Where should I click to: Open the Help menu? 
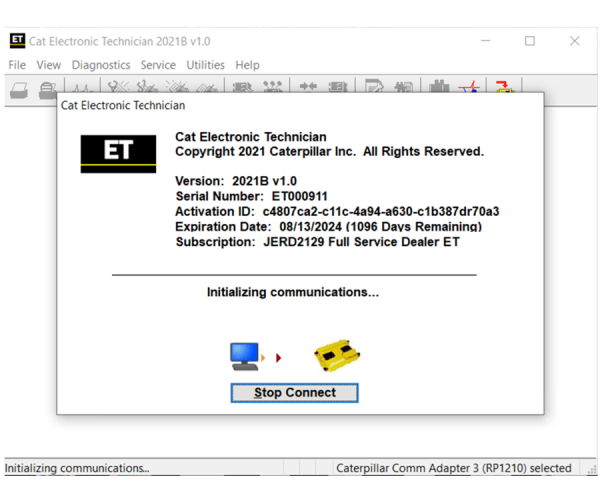click(247, 65)
